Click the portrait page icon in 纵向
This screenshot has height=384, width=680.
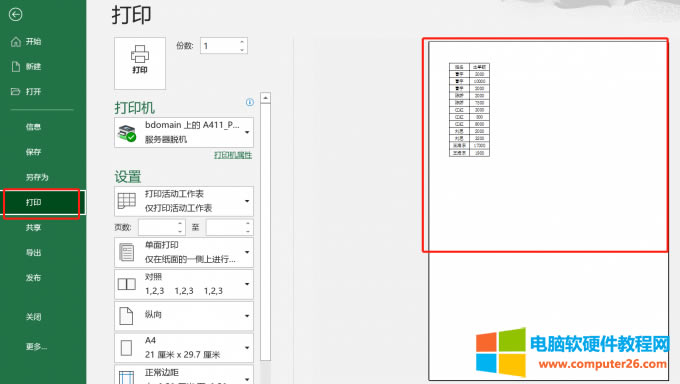click(126, 316)
